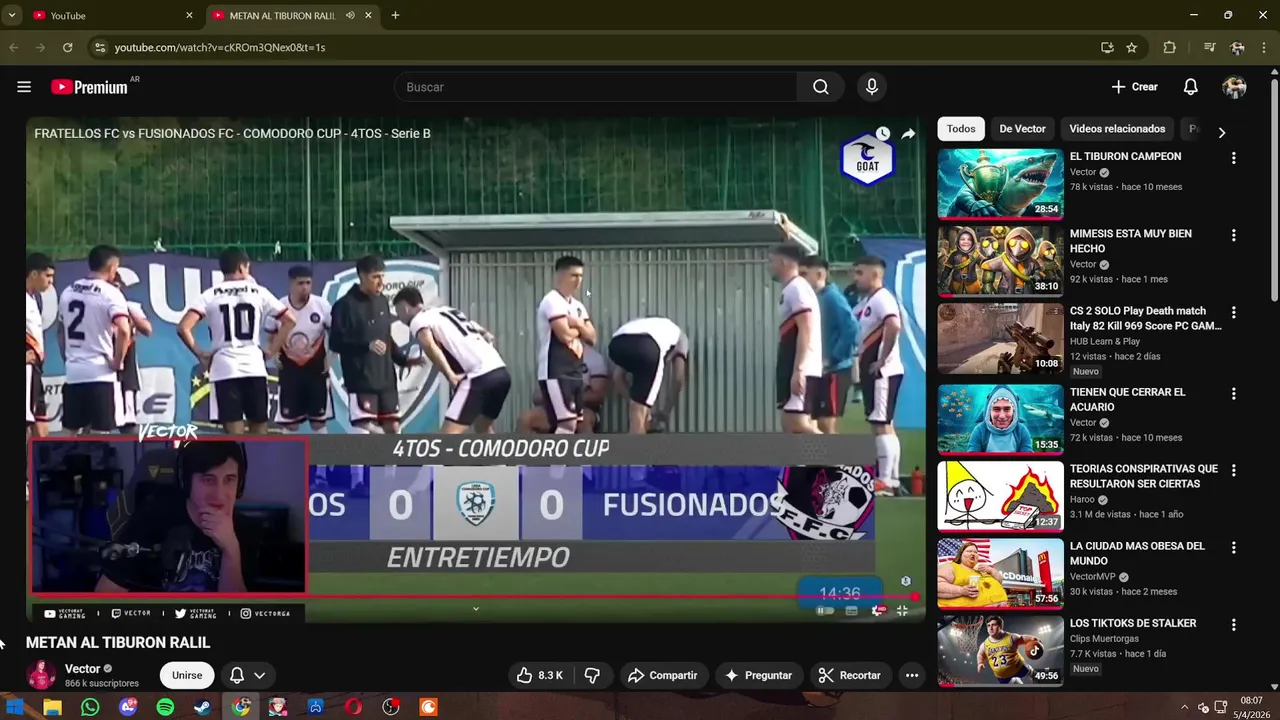The height and width of the screenshot is (720, 1280).
Task: Launch Steam from the taskbar
Action: point(202,707)
